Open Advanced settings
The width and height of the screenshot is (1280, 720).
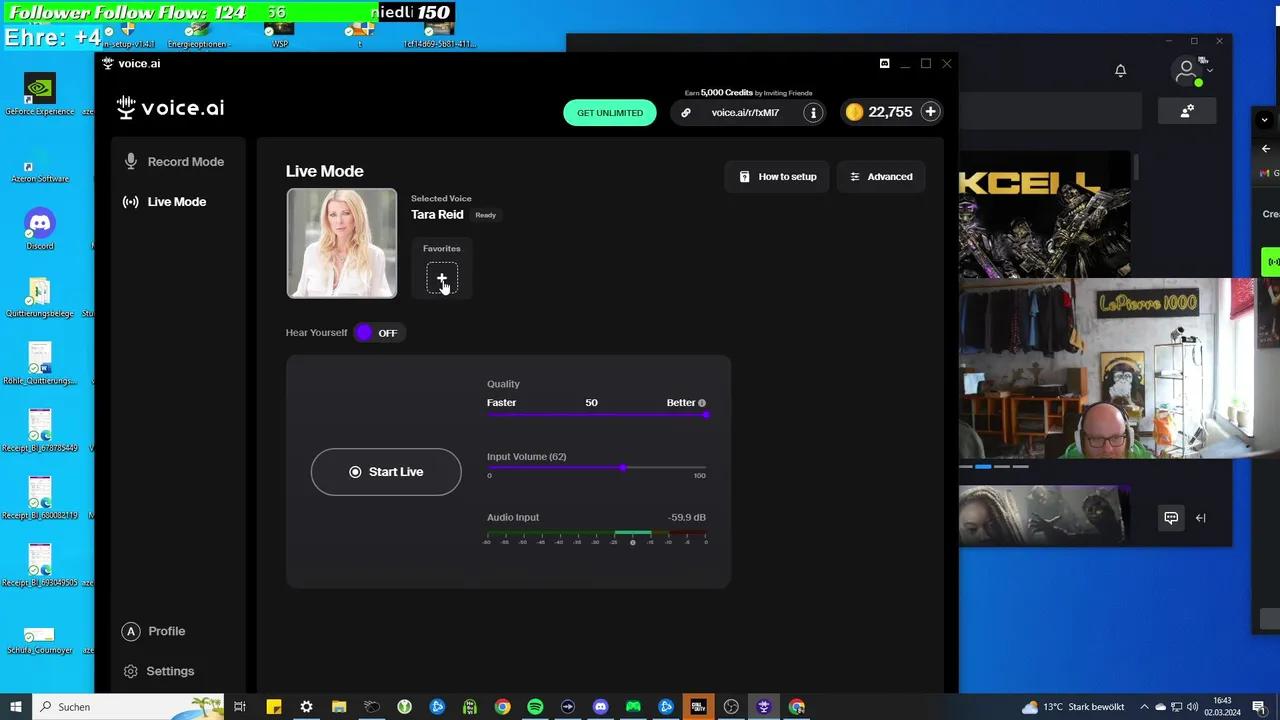click(x=881, y=177)
